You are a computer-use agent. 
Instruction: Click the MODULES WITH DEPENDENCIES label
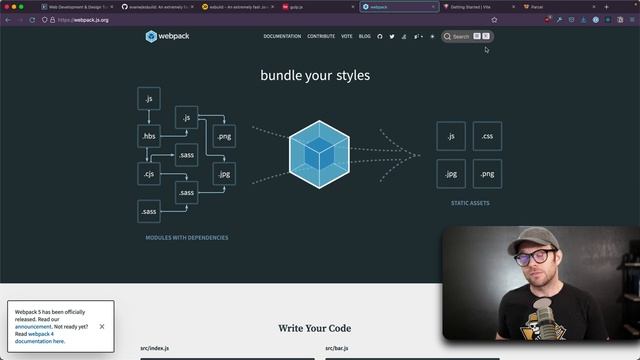click(187, 238)
